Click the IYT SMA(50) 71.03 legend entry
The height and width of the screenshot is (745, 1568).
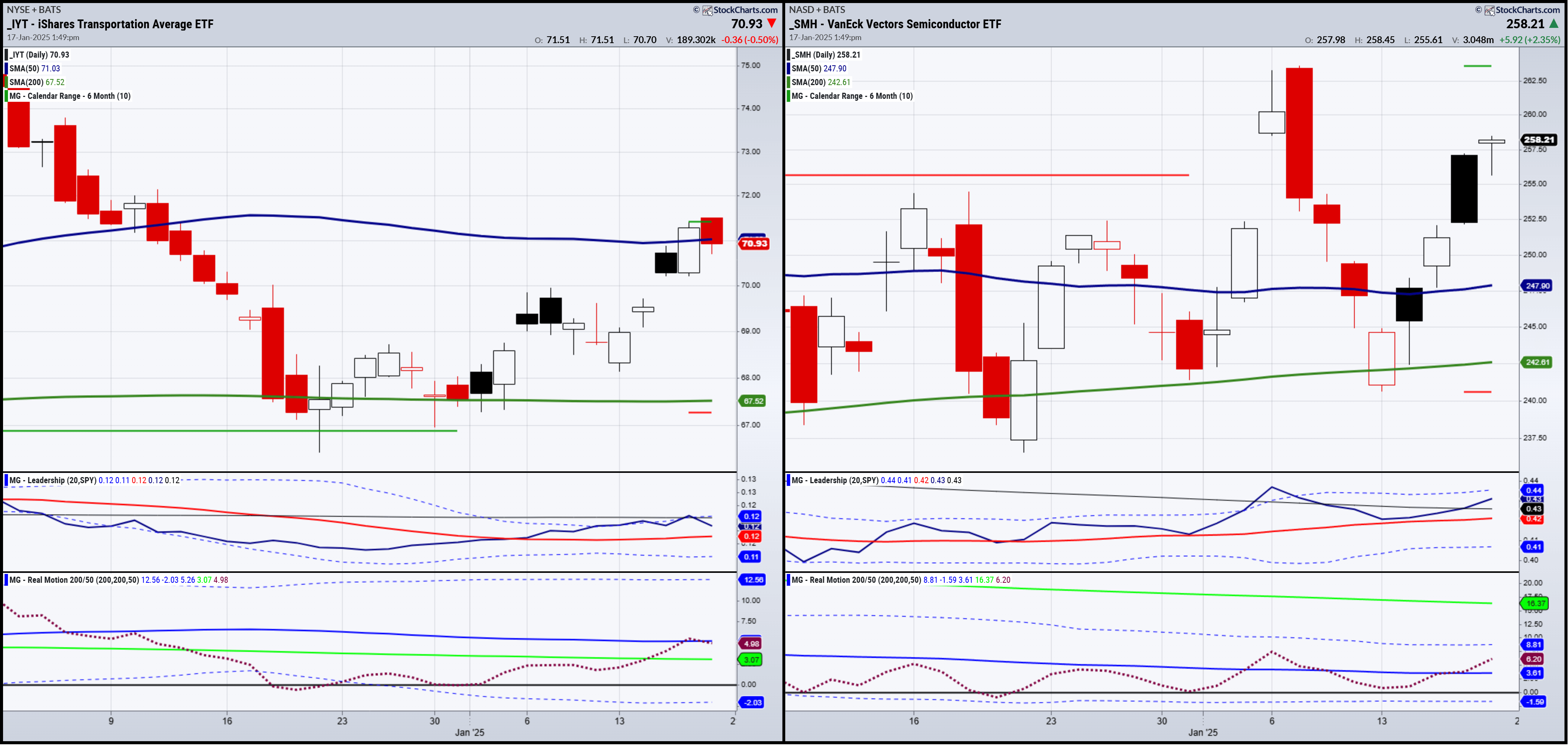pyautogui.click(x=35, y=68)
